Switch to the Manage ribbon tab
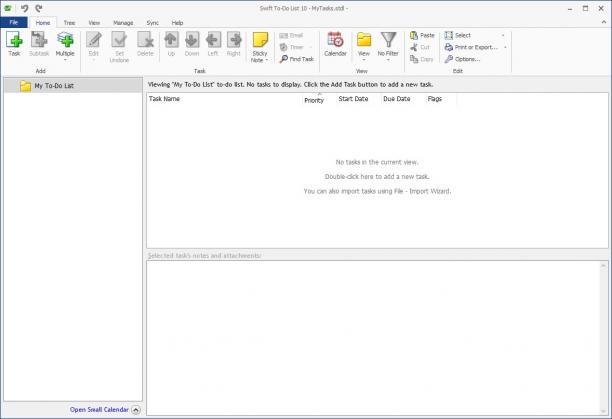Screen dimensions: 612x419 tap(123, 23)
